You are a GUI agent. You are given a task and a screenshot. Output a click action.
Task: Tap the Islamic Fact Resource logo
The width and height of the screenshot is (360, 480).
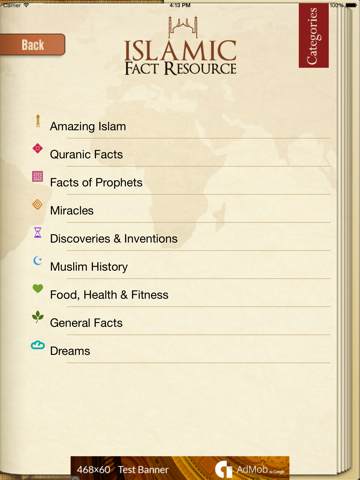tap(180, 46)
